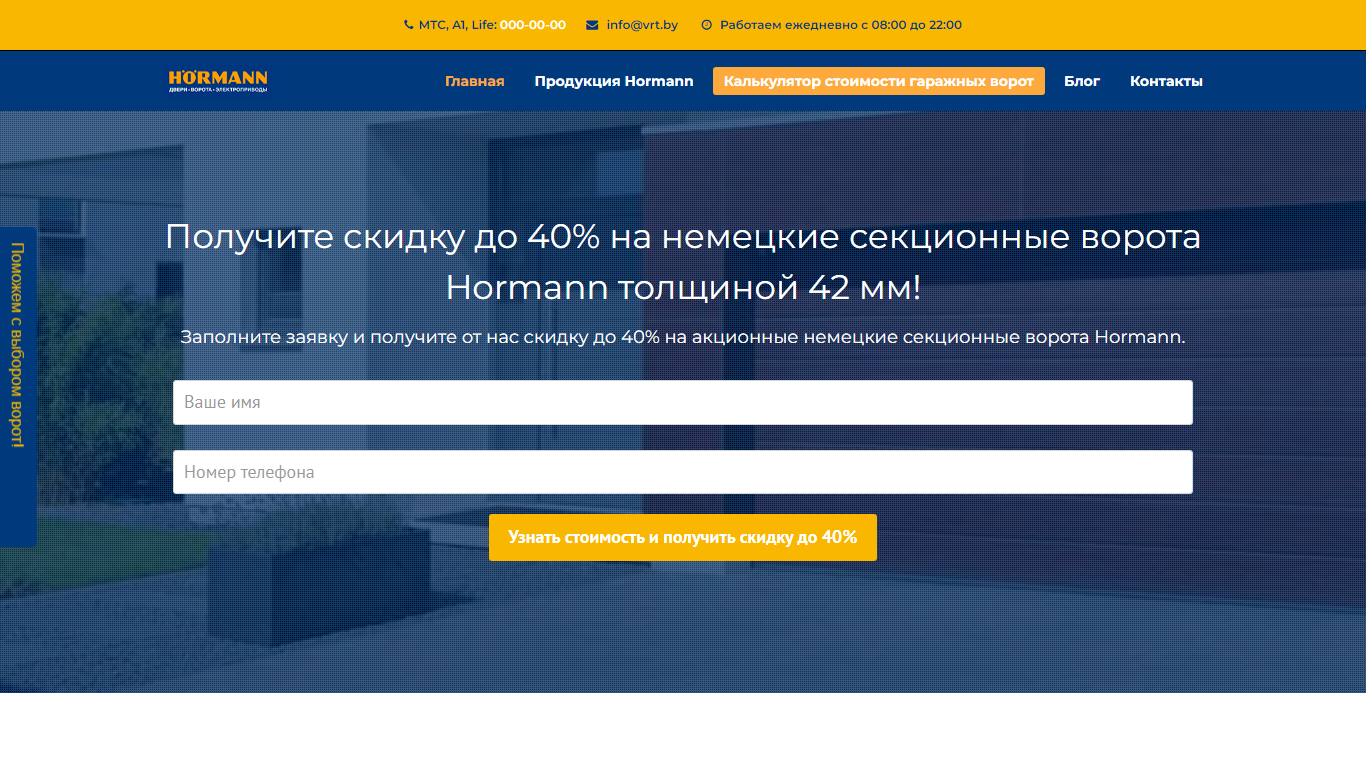Focus the Ваше имя input field
1366x768 pixels.
click(683, 402)
